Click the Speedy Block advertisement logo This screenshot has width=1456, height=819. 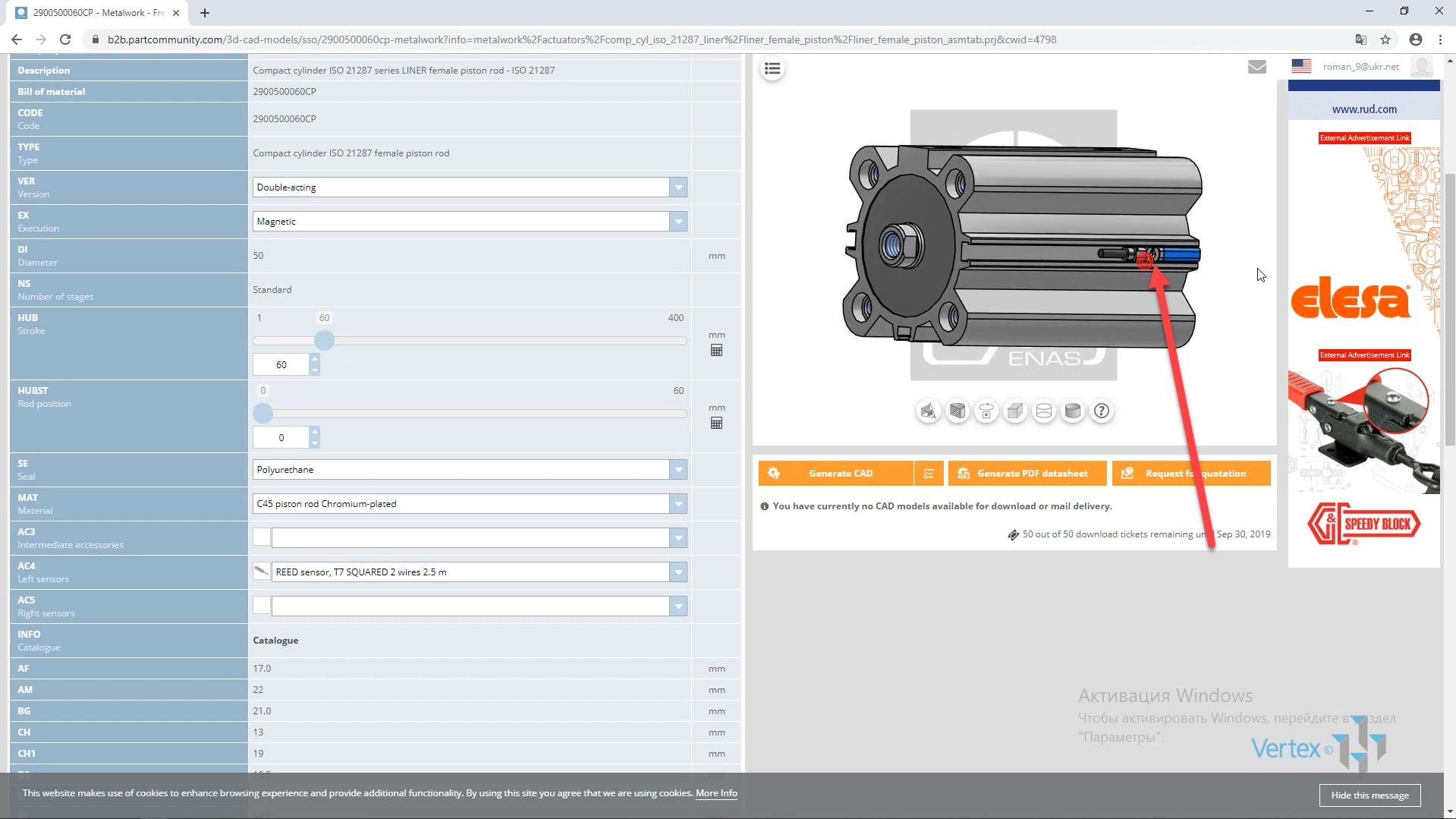coord(1363,524)
